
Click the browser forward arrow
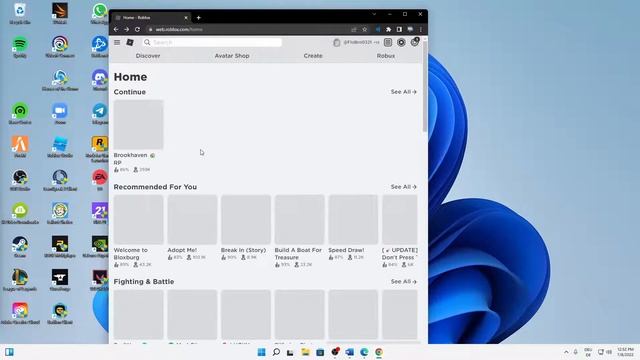pos(127,29)
